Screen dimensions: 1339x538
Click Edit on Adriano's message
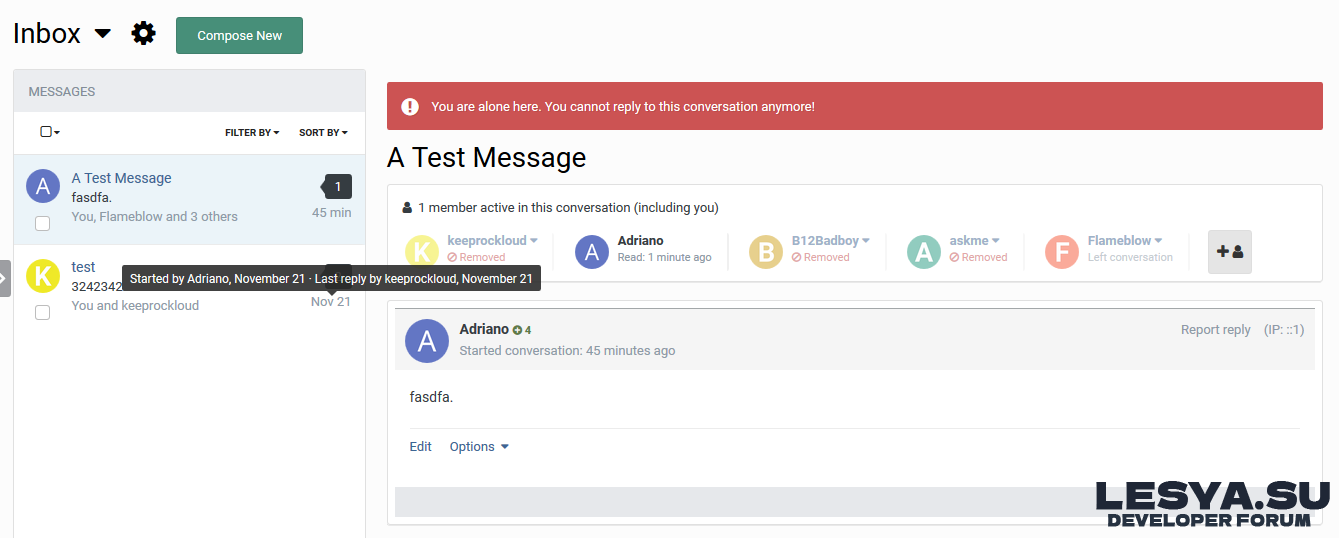pos(420,447)
